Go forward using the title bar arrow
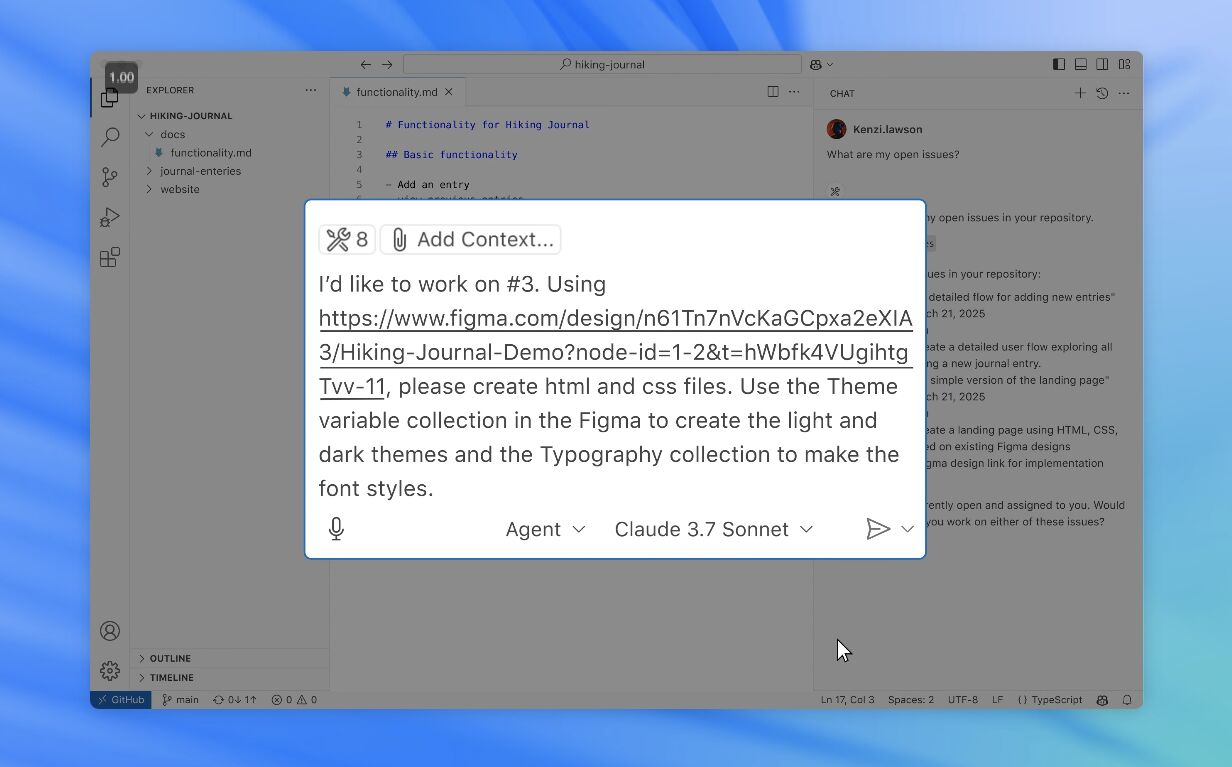 (x=387, y=64)
